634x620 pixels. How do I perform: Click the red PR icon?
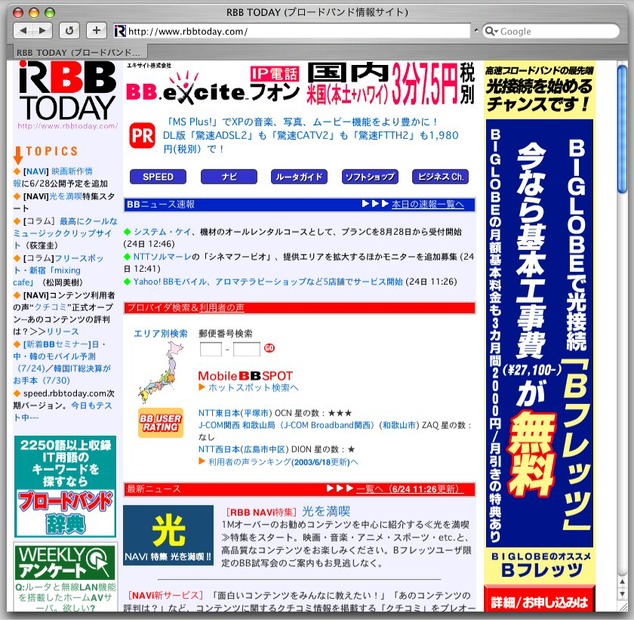tap(142, 135)
